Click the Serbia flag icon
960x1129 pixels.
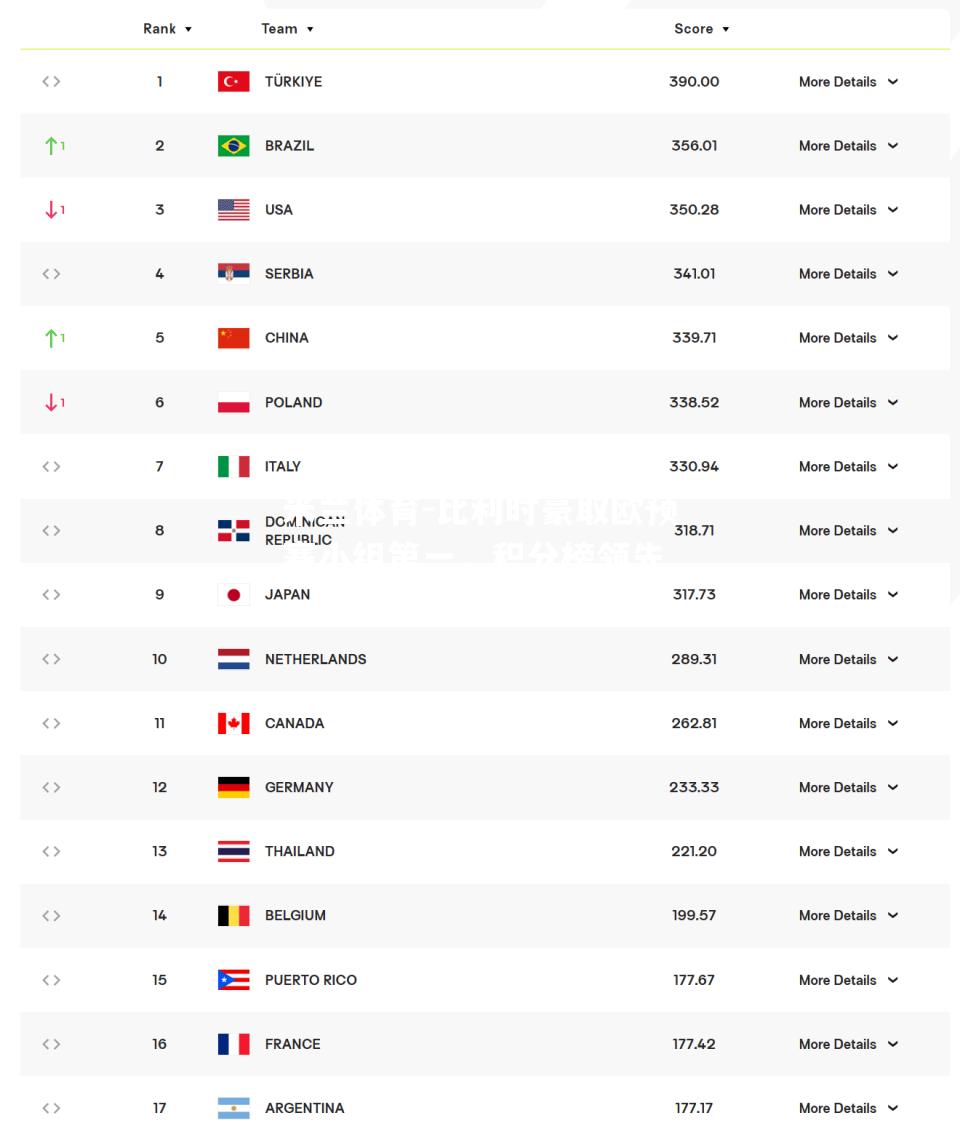click(233, 274)
